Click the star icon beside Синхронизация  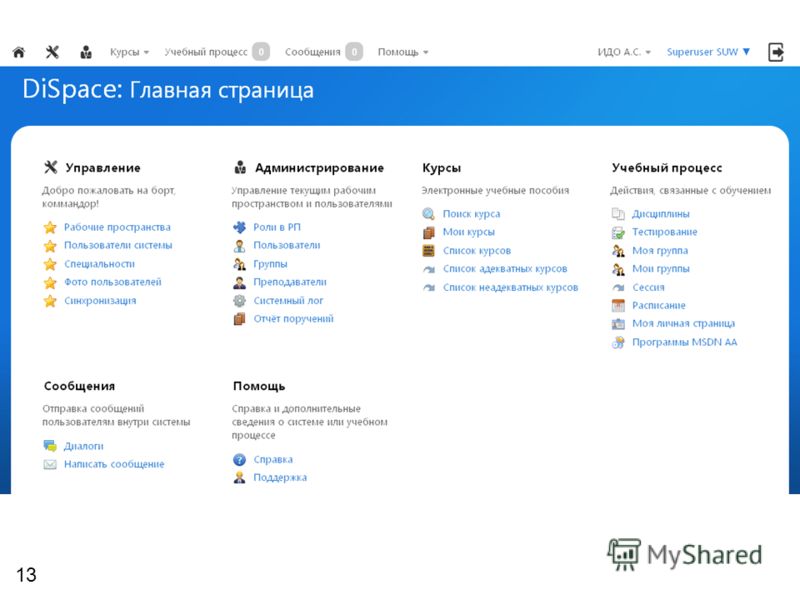[50, 301]
